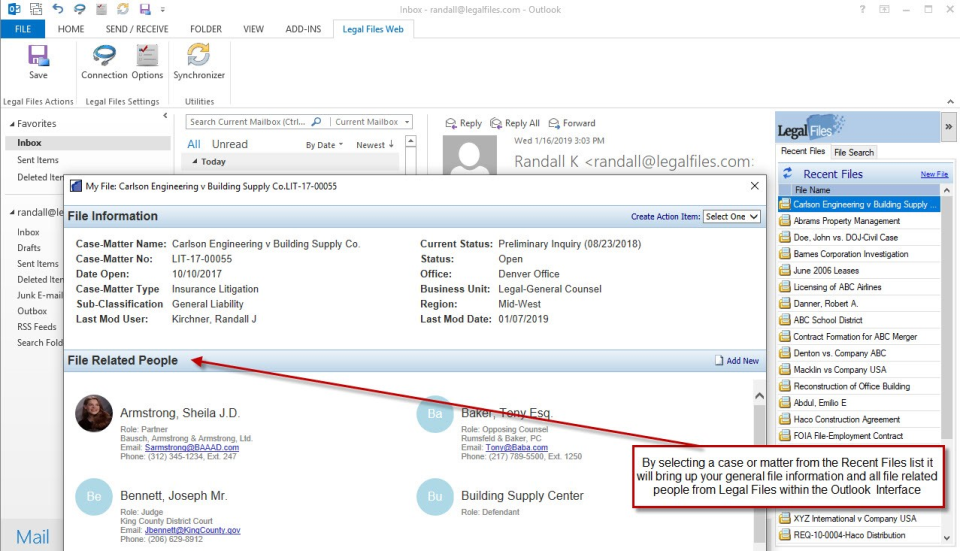
Task: Click the Bu avatar for Building Supply Center
Action: [435, 496]
